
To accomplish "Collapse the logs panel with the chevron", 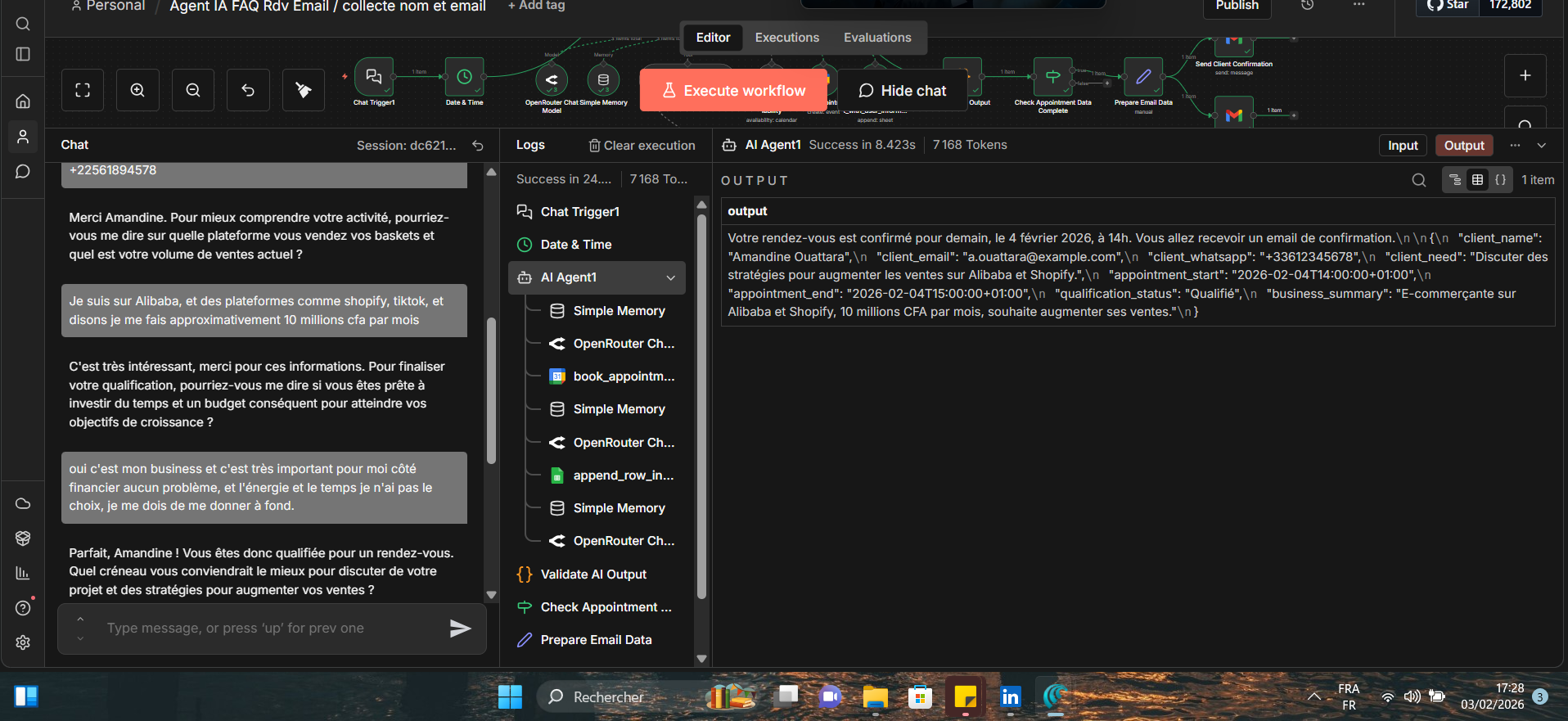I will coord(1542,146).
